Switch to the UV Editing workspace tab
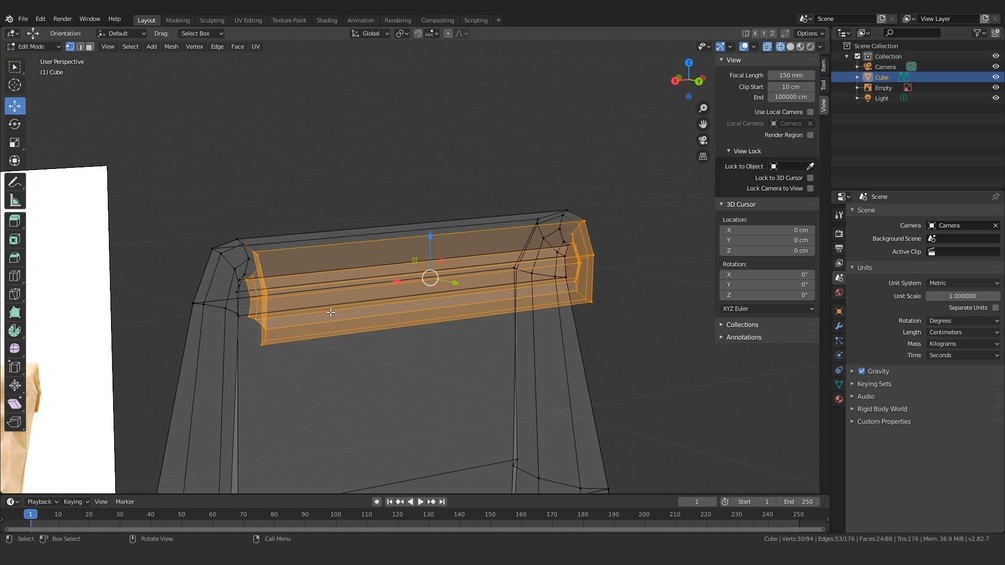The image size is (1005, 565). pyautogui.click(x=248, y=20)
